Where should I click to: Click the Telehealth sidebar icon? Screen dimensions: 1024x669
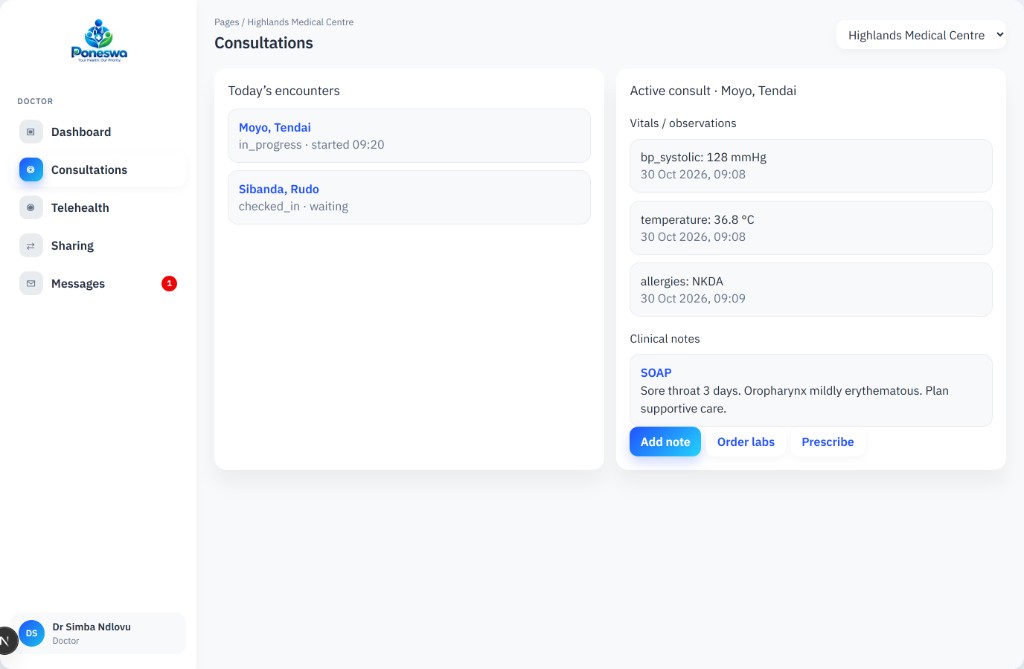(31, 208)
